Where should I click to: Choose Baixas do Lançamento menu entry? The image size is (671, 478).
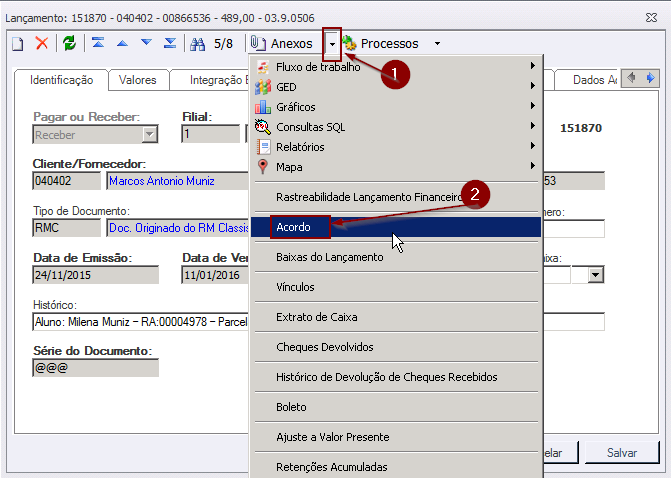click(329, 257)
